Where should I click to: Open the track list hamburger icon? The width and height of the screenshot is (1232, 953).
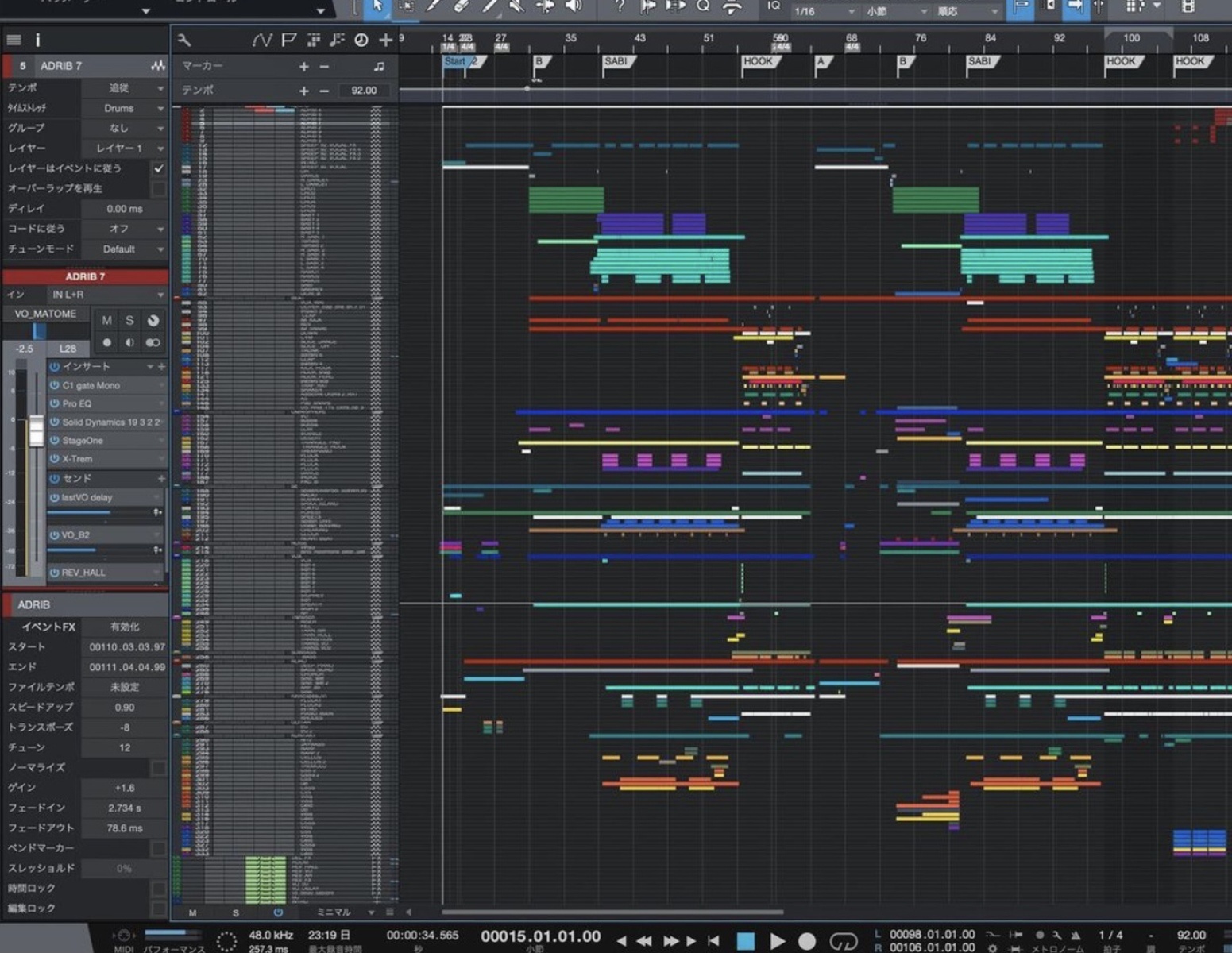click(14, 40)
